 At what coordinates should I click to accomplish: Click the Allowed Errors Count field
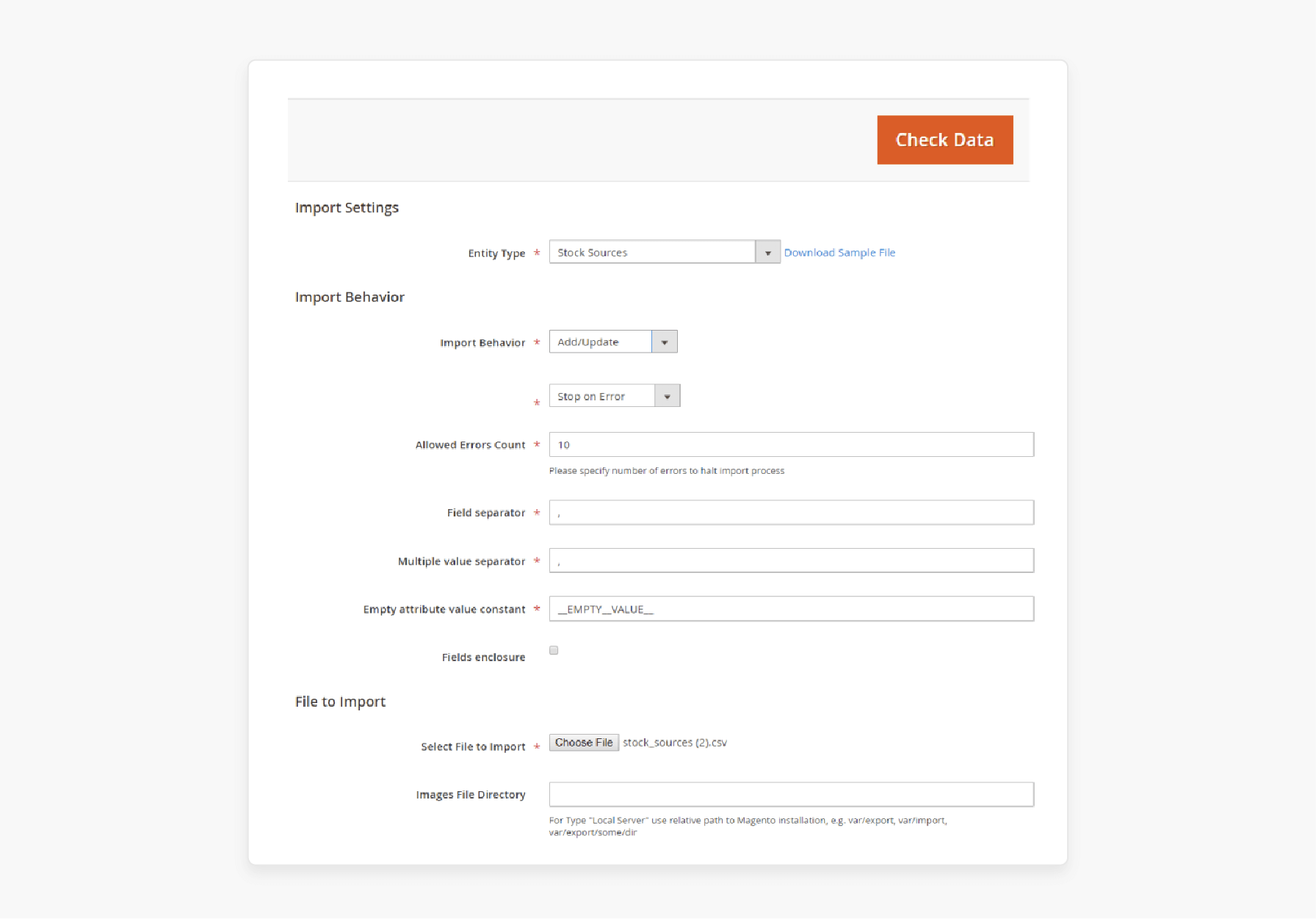tap(792, 444)
